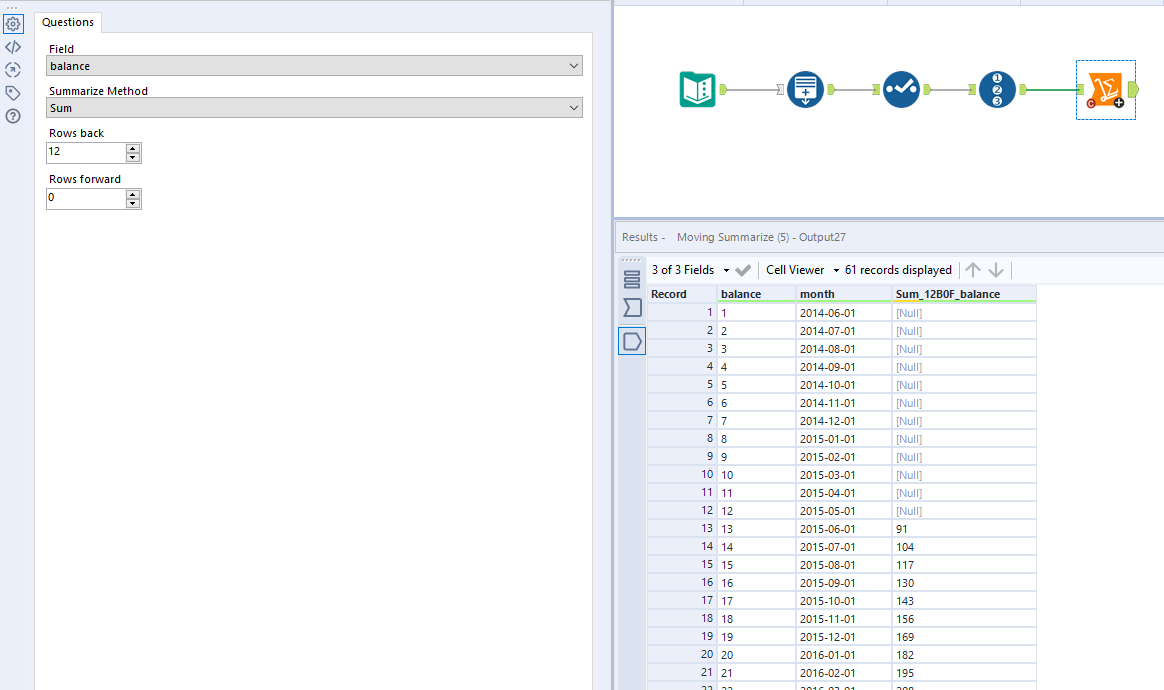Click the circular arrow icon in sidebar
Screen dimensions: 1164x690
[x=13, y=69]
